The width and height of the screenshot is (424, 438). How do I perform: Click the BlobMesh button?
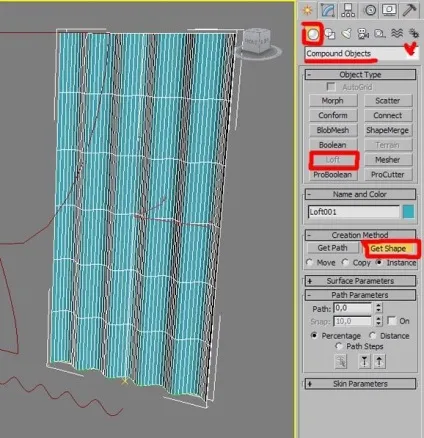pos(333,130)
